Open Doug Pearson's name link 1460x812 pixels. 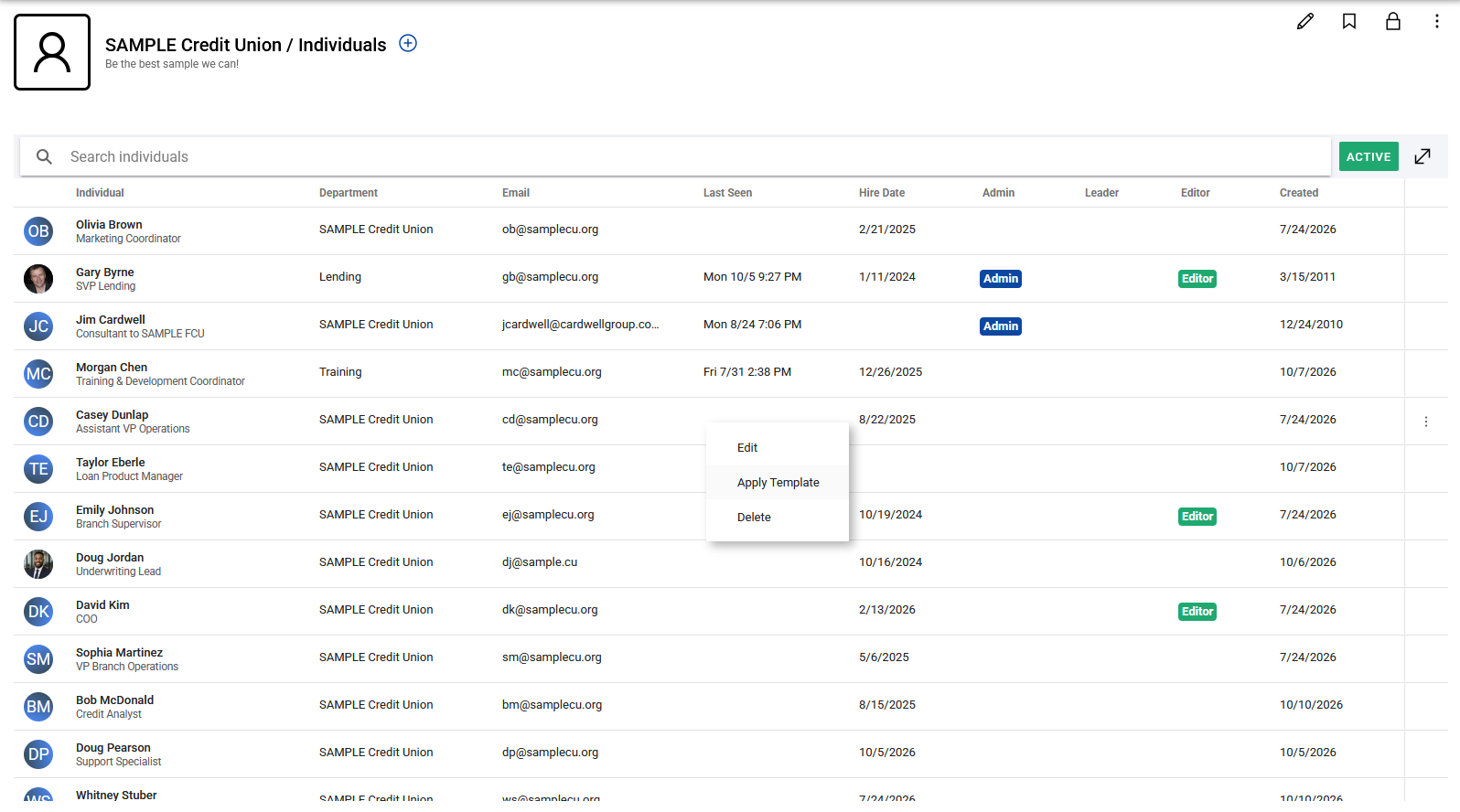(113, 748)
